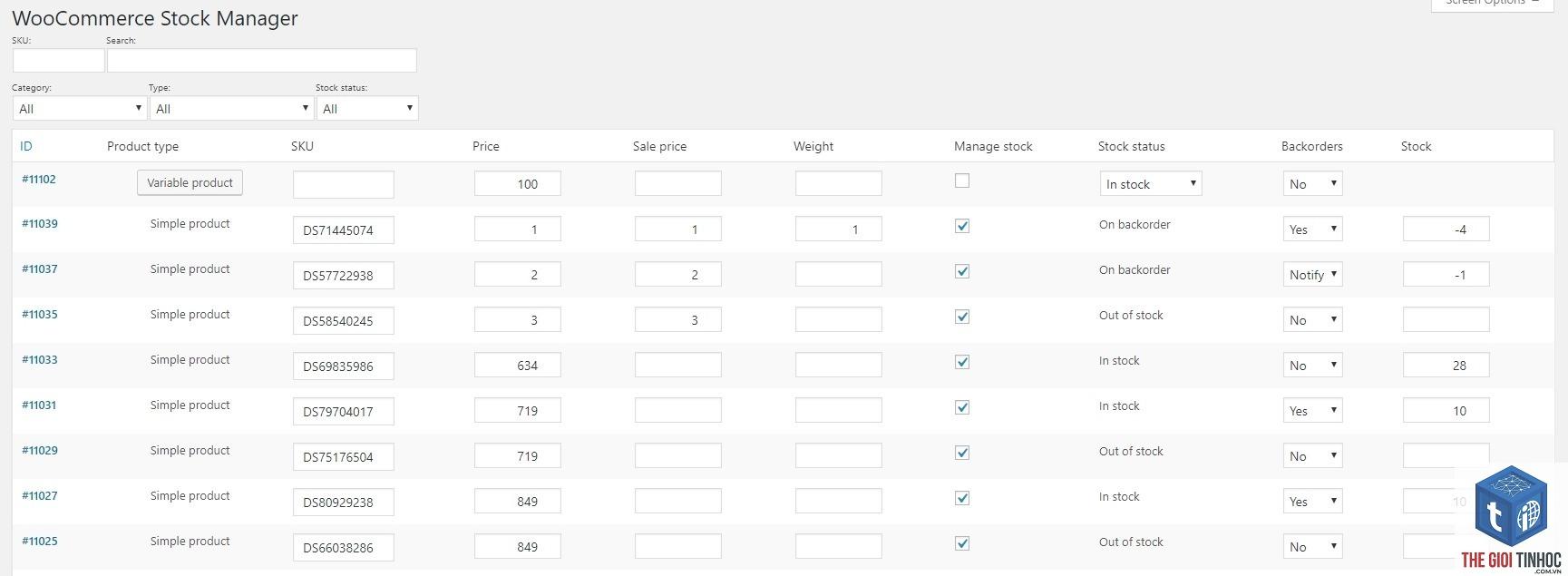Open product link #11039

39,223
